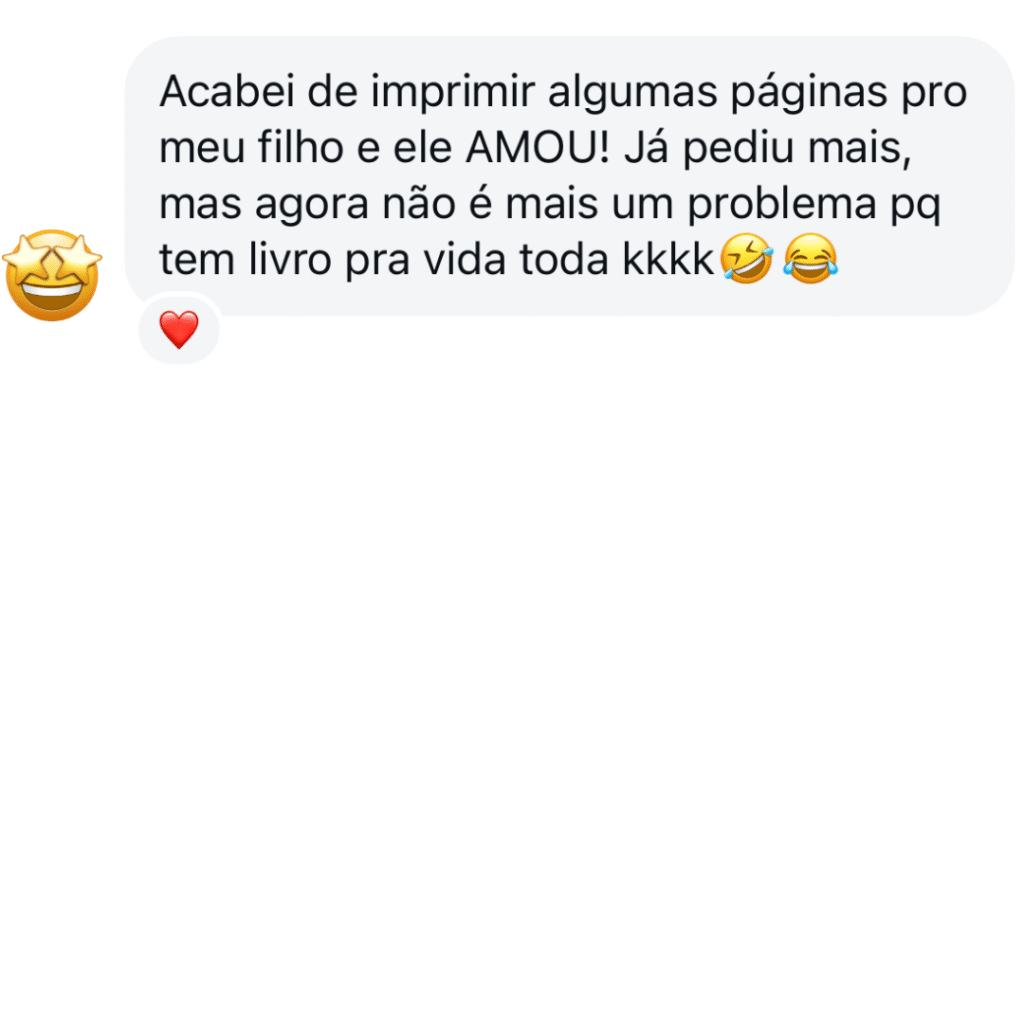
Task: Click the word "imprimir" in message
Action: [453, 91]
